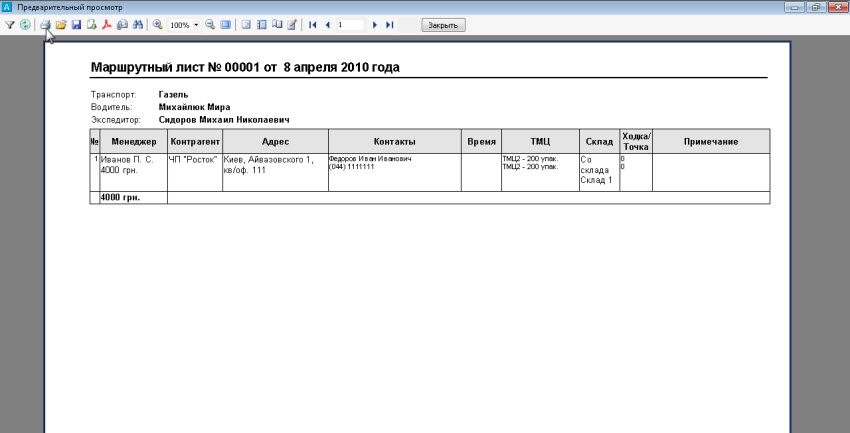Click the funnel filter icon

point(10,24)
